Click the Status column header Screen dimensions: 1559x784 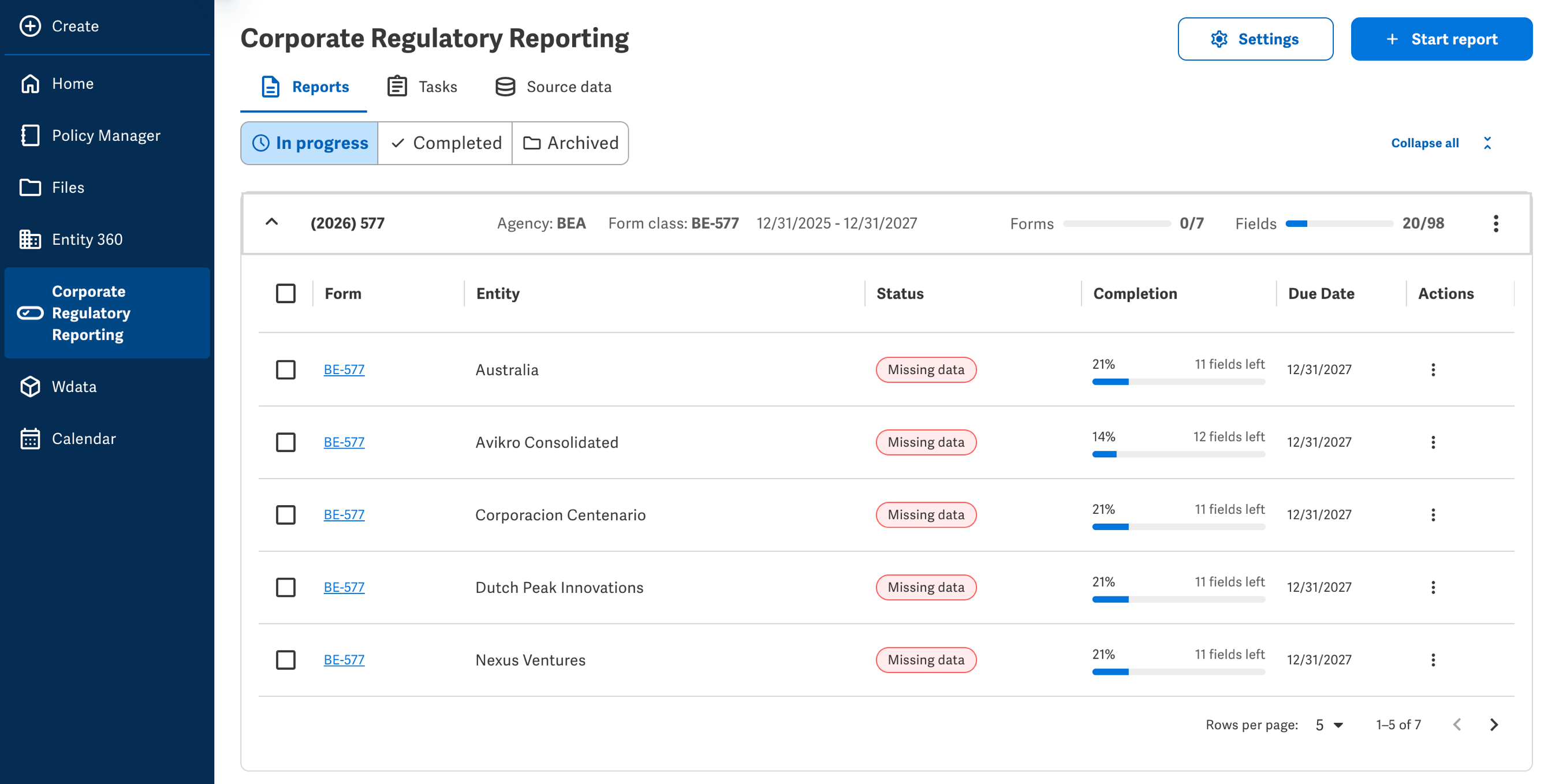(x=900, y=293)
